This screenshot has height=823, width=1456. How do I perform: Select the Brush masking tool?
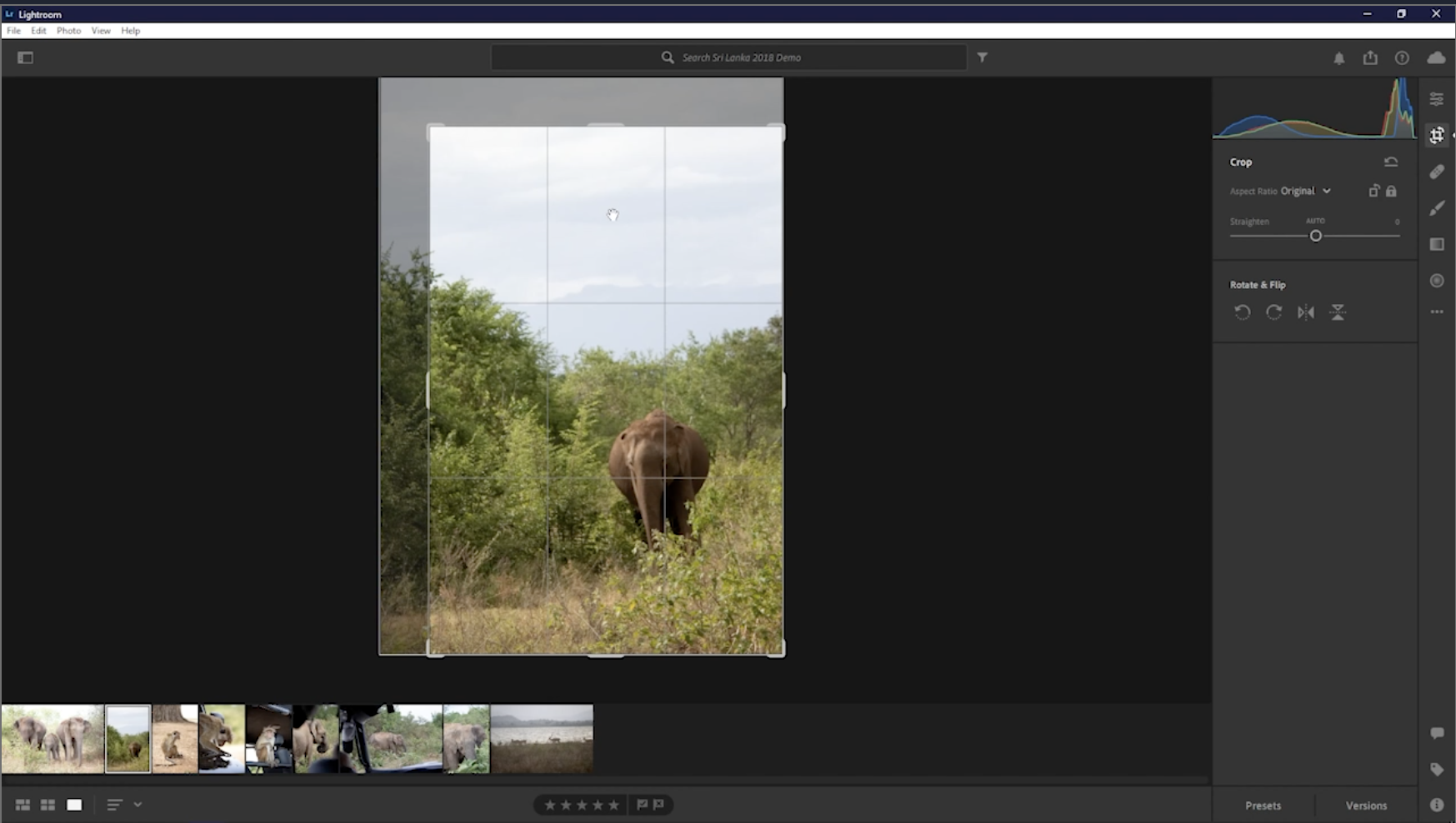click(x=1436, y=207)
